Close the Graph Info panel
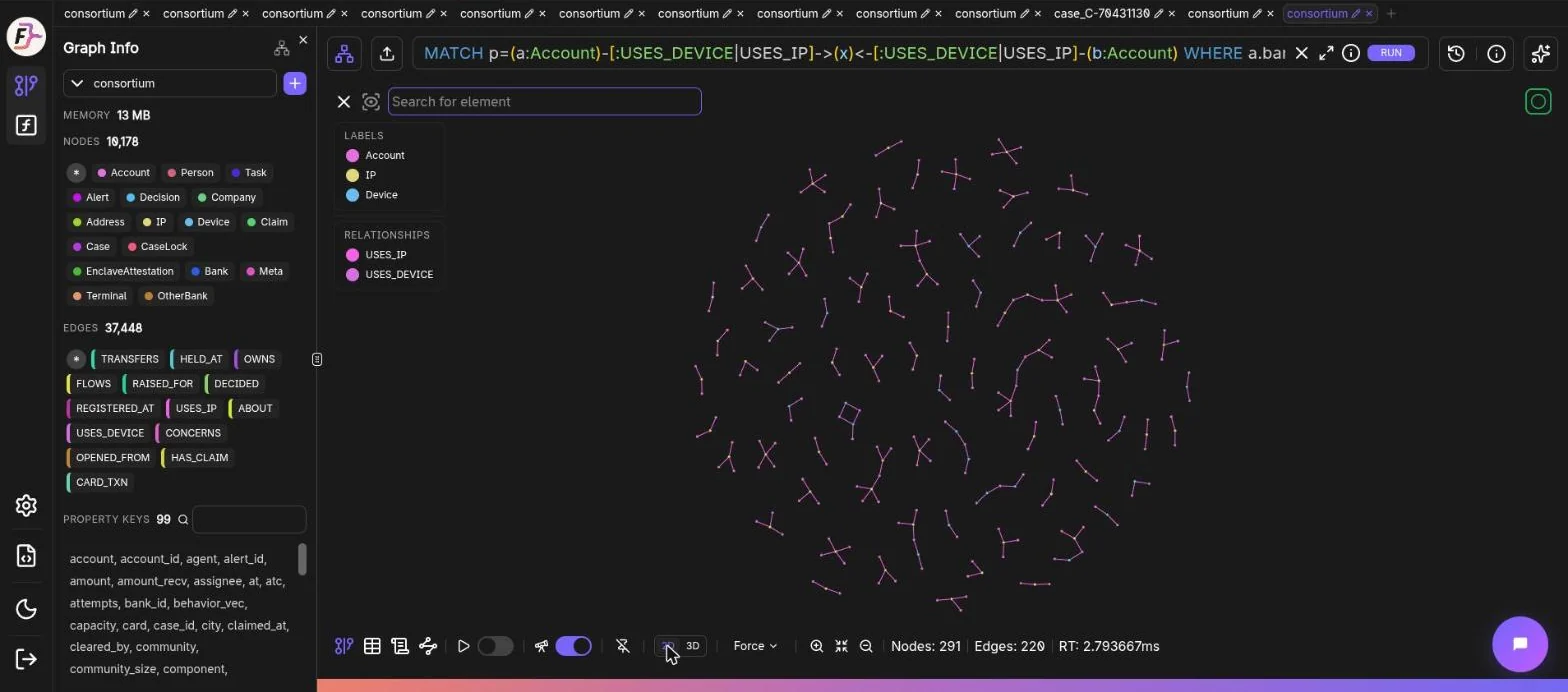This screenshot has height=692, width=1568. pos(303,40)
